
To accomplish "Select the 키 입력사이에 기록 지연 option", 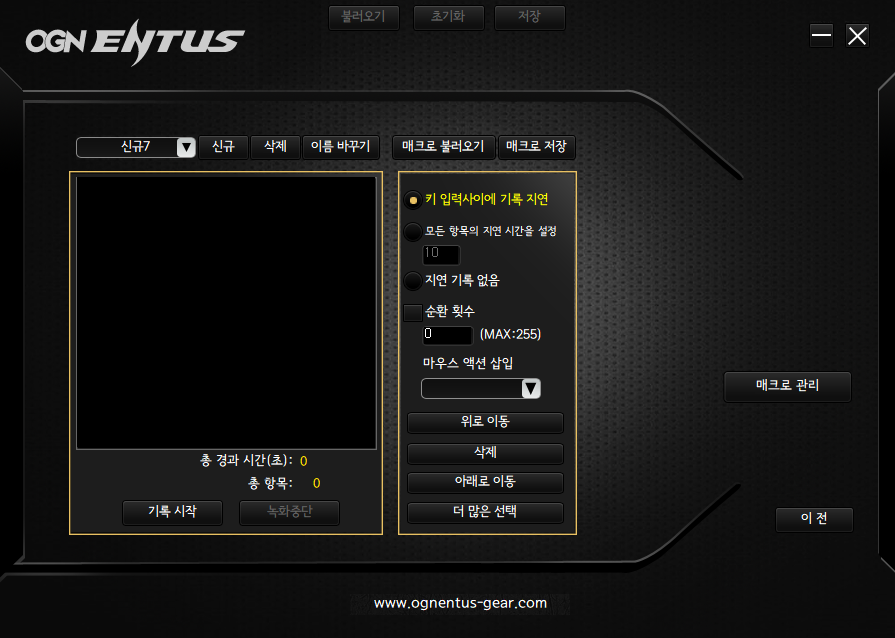I will (413, 200).
